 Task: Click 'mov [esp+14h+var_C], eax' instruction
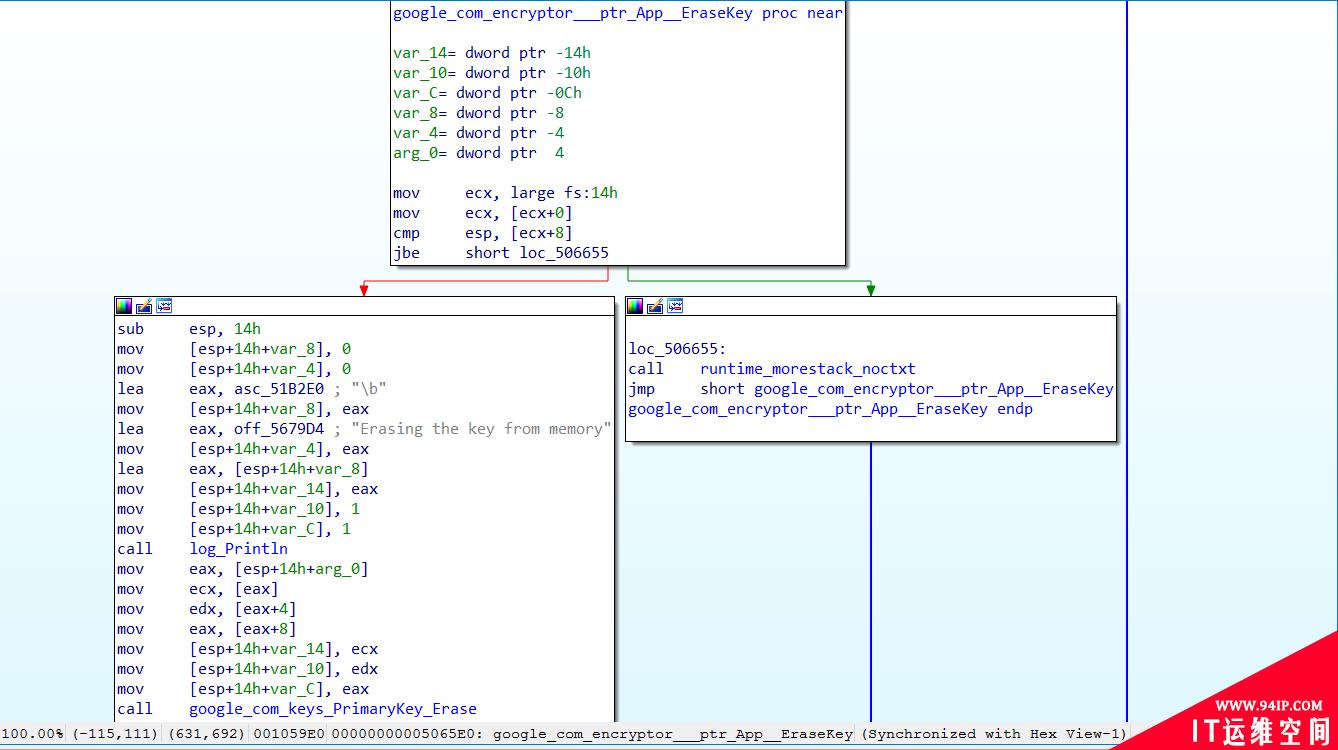243,689
